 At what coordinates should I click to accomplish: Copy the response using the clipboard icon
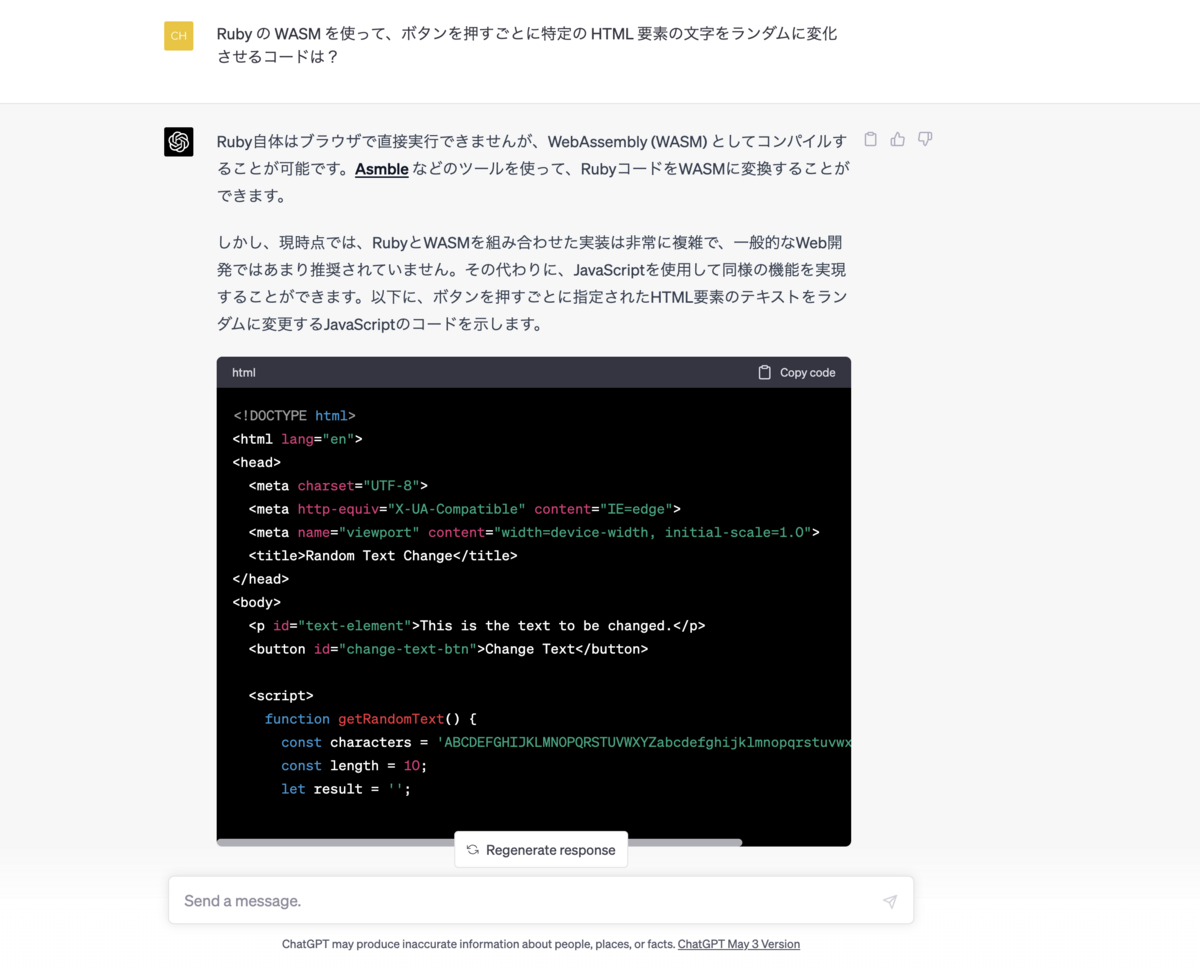coord(870,139)
